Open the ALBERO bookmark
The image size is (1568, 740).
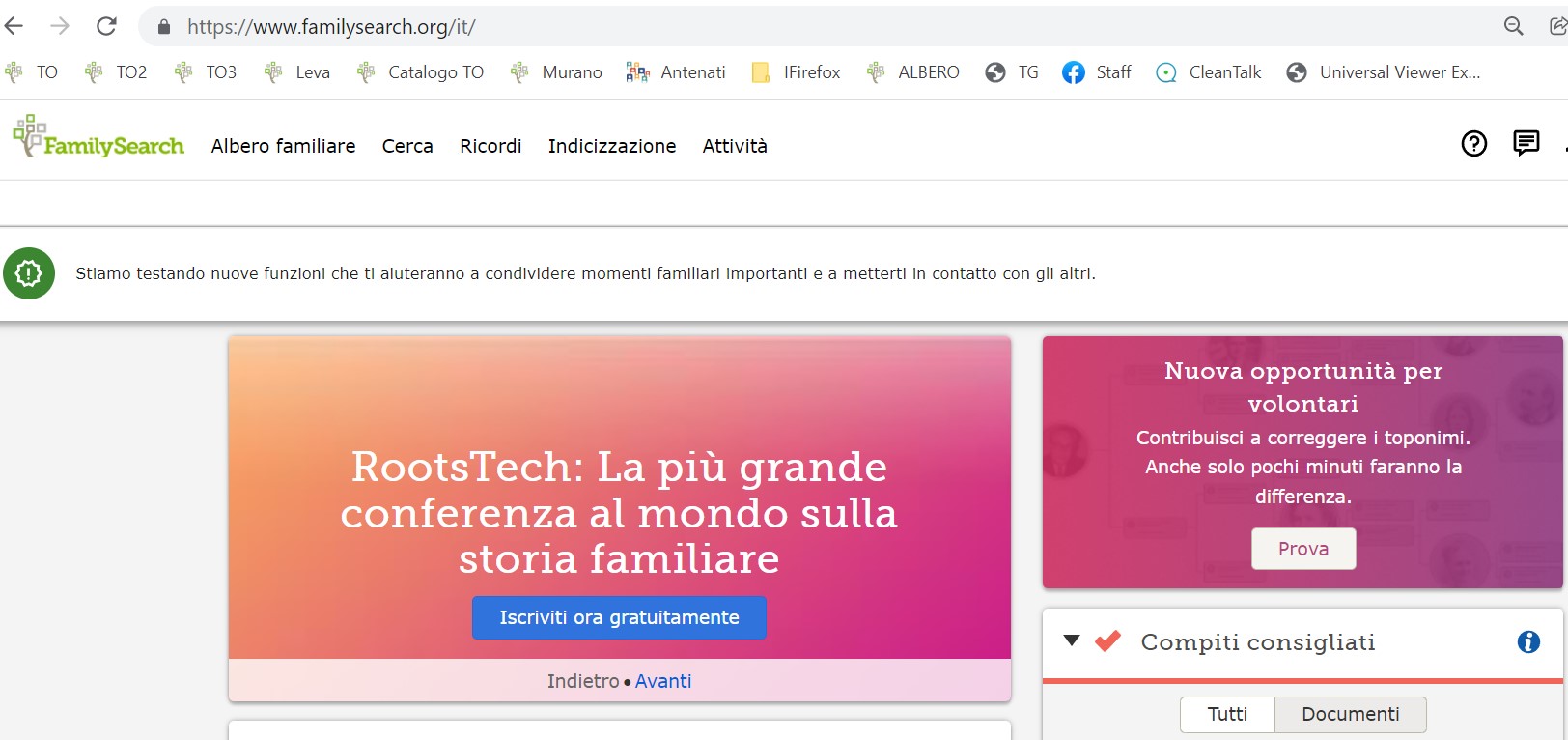[x=913, y=72]
